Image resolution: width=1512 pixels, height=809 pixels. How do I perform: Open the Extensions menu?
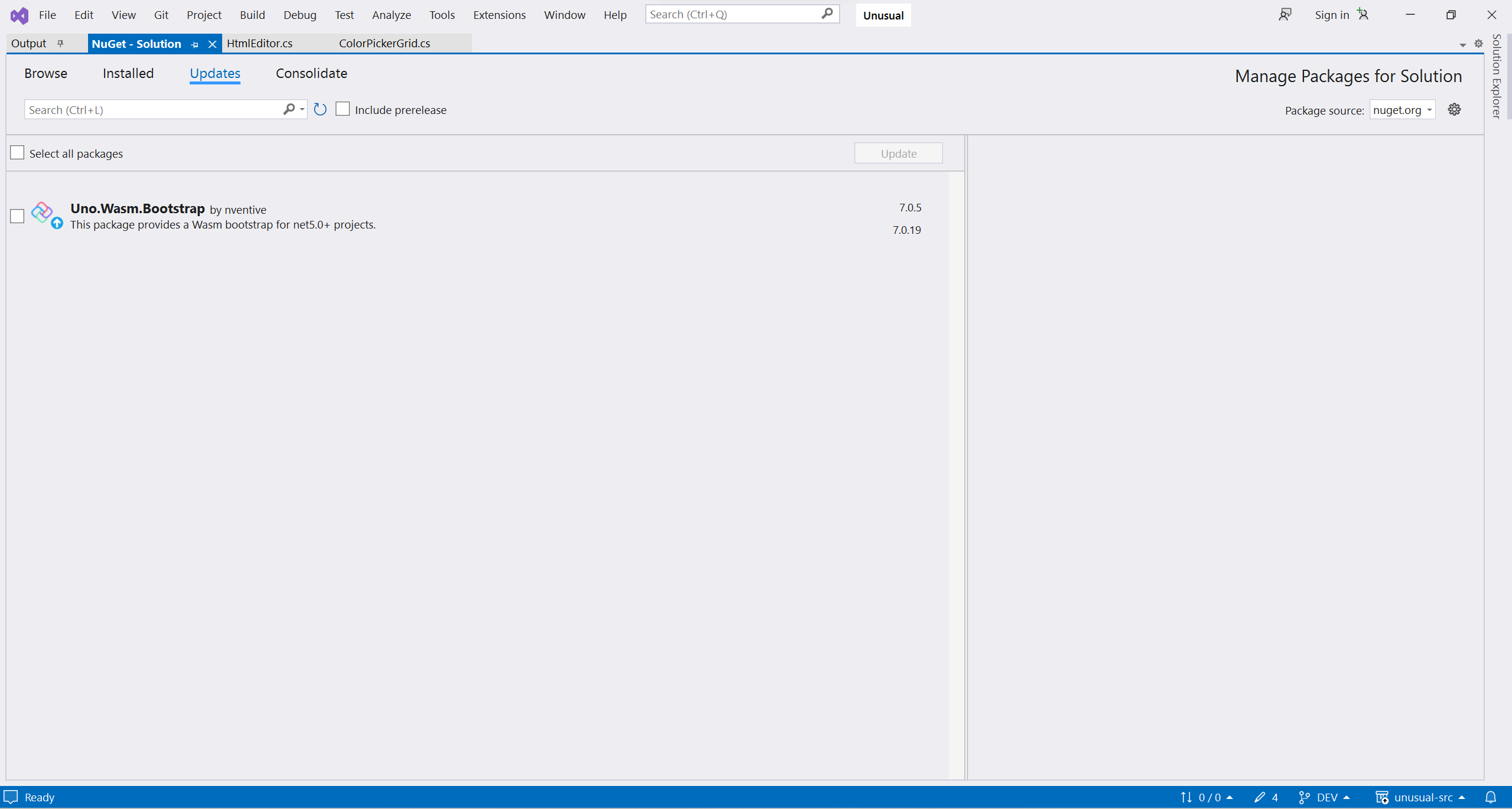(x=499, y=15)
